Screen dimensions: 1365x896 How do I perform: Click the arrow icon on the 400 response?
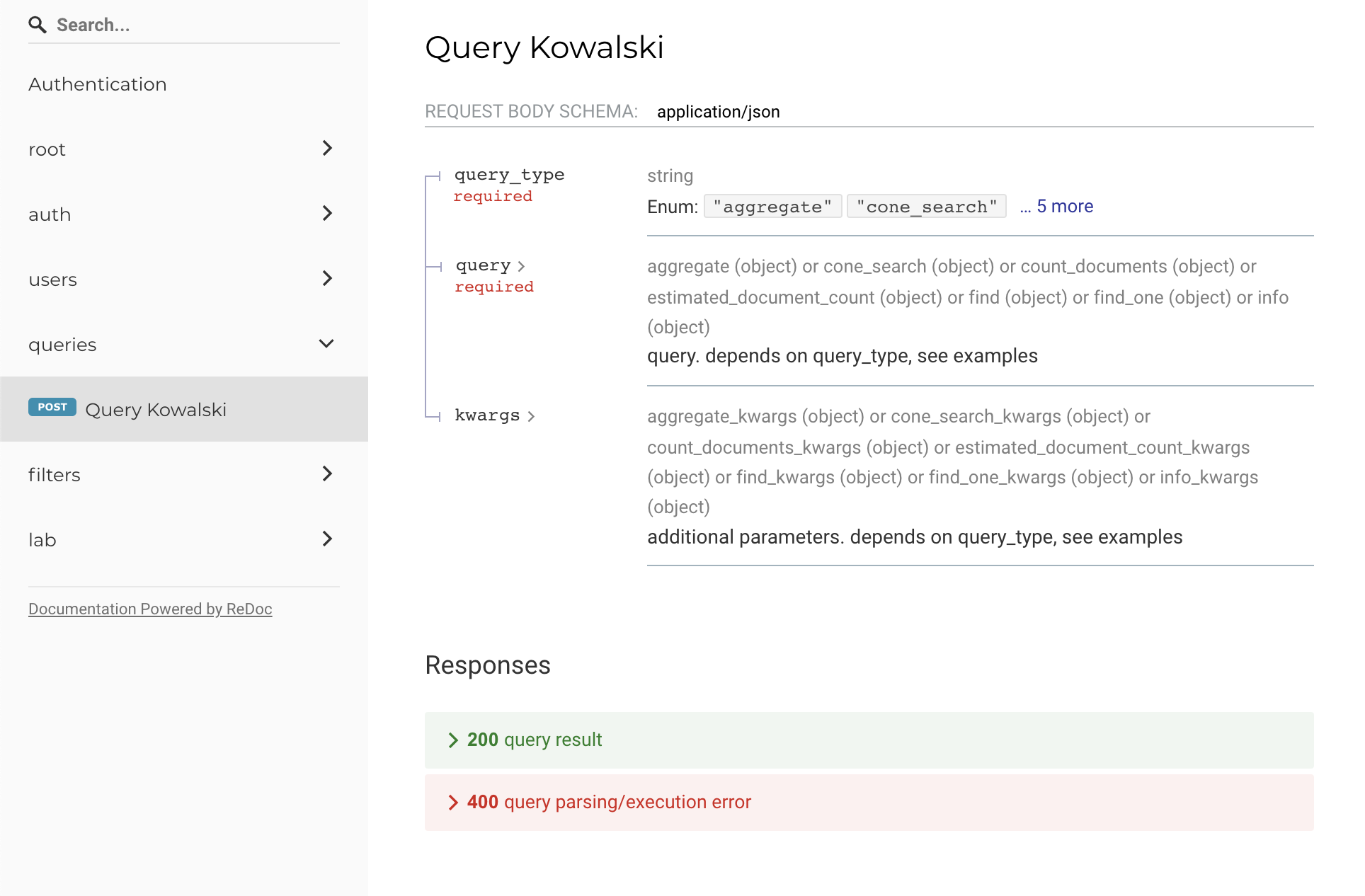[x=453, y=802]
